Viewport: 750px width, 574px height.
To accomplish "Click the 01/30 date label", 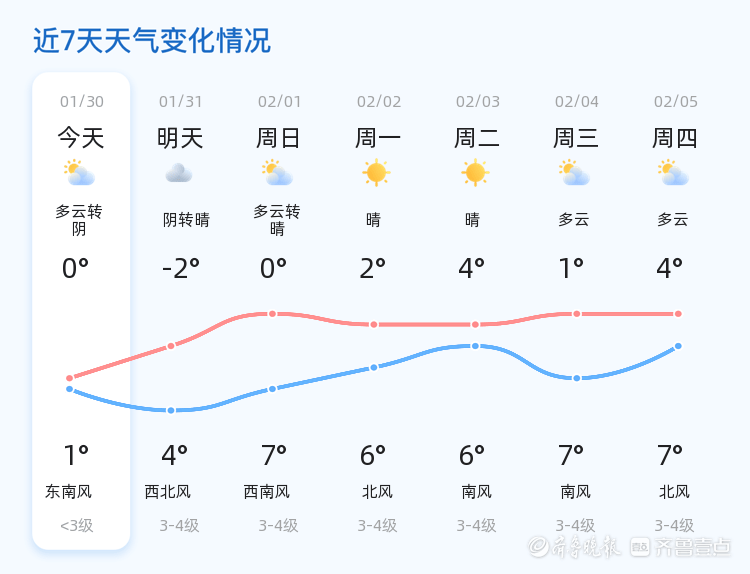I will (81, 101).
